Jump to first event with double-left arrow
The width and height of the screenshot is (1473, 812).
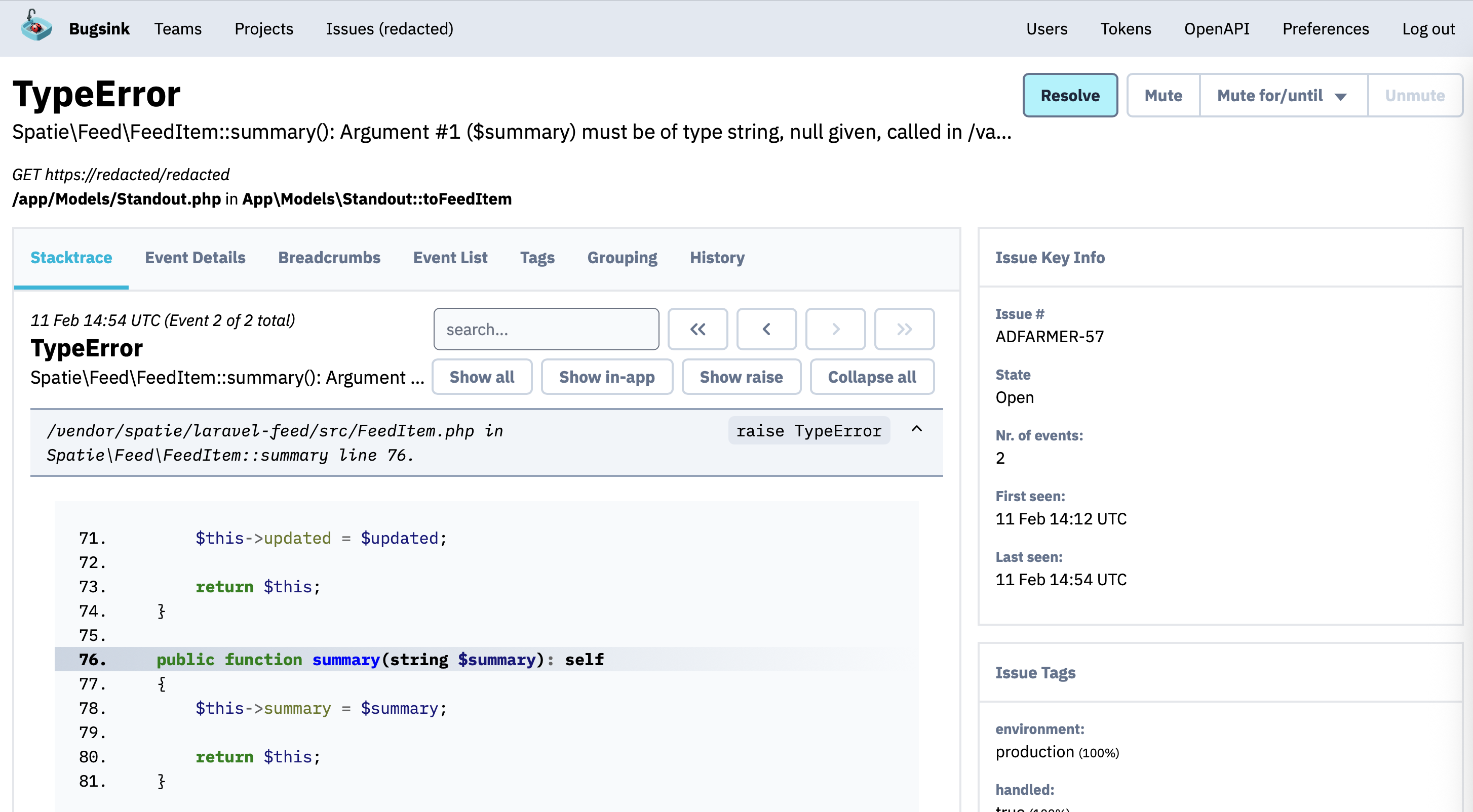[x=697, y=329]
